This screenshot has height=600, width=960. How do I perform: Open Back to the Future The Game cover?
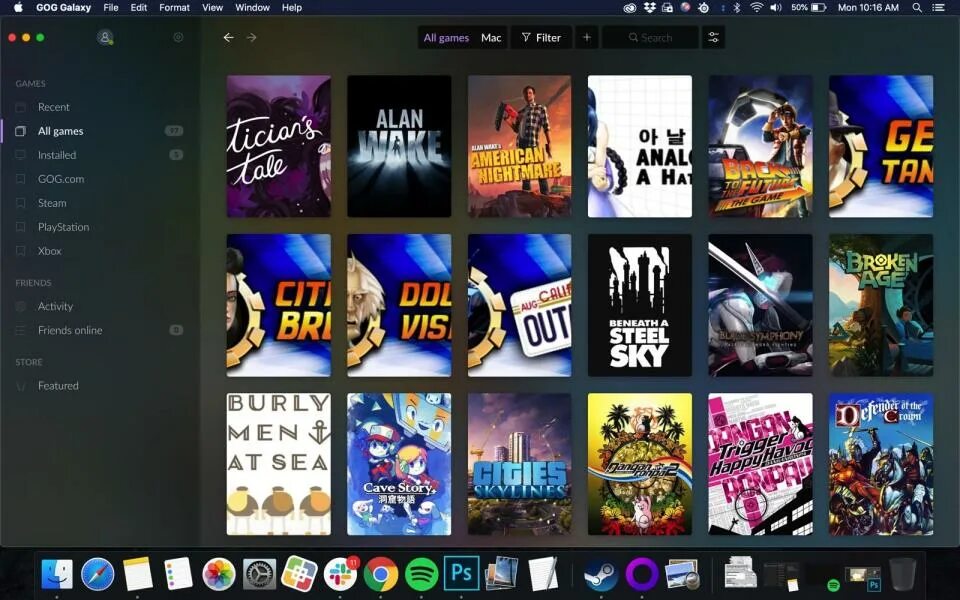point(760,146)
